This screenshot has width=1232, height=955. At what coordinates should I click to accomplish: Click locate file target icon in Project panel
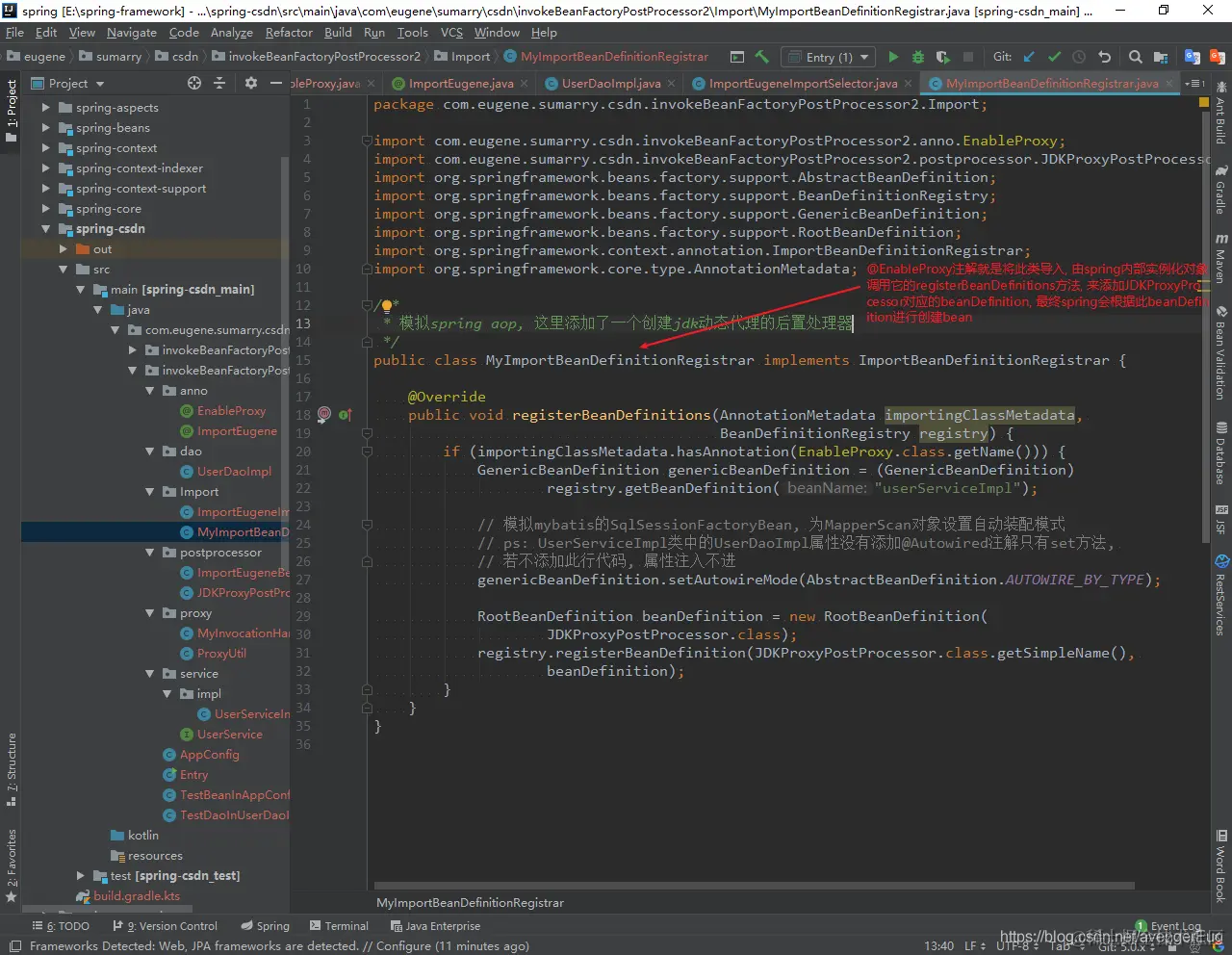[194, 83]
